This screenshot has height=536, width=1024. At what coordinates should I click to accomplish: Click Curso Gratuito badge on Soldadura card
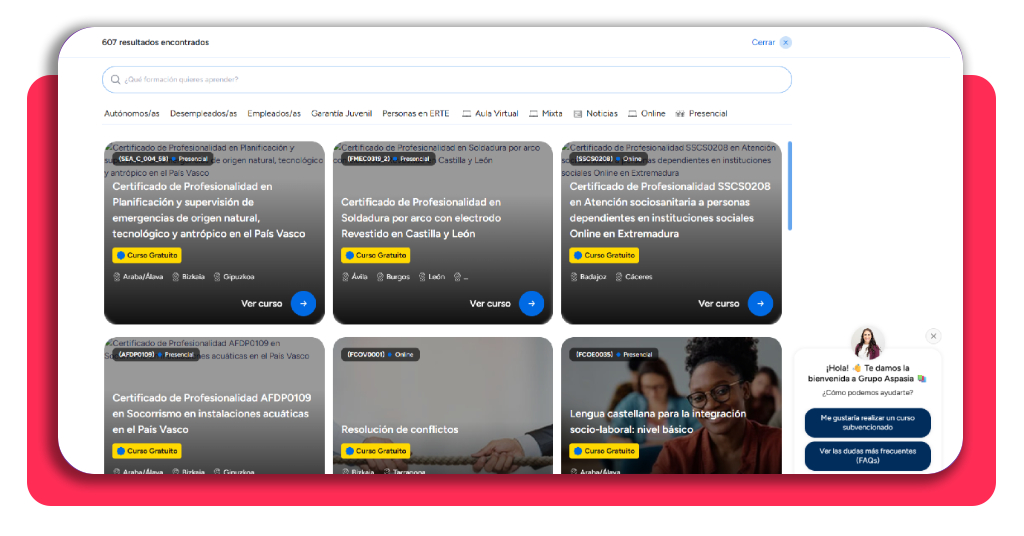(x=376, y=255)
